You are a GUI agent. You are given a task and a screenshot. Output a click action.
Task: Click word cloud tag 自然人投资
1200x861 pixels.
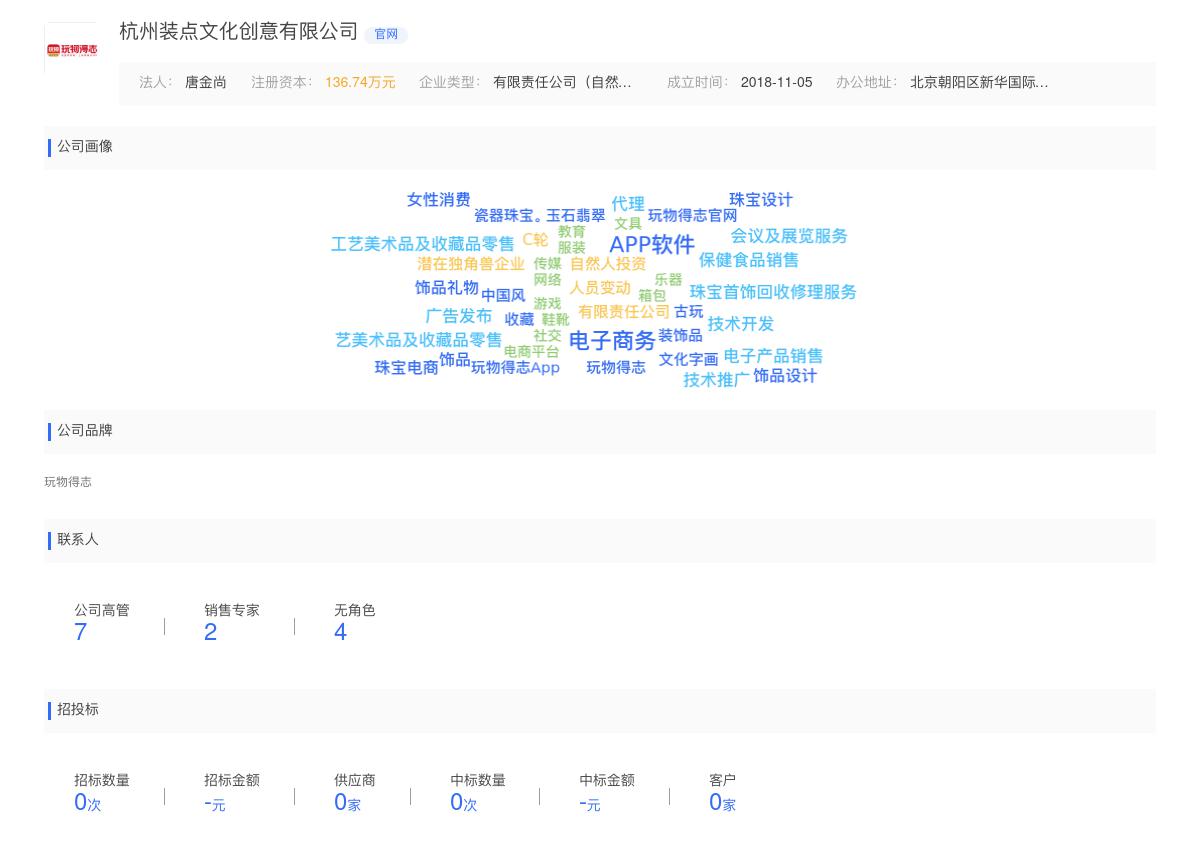(608, 264)
